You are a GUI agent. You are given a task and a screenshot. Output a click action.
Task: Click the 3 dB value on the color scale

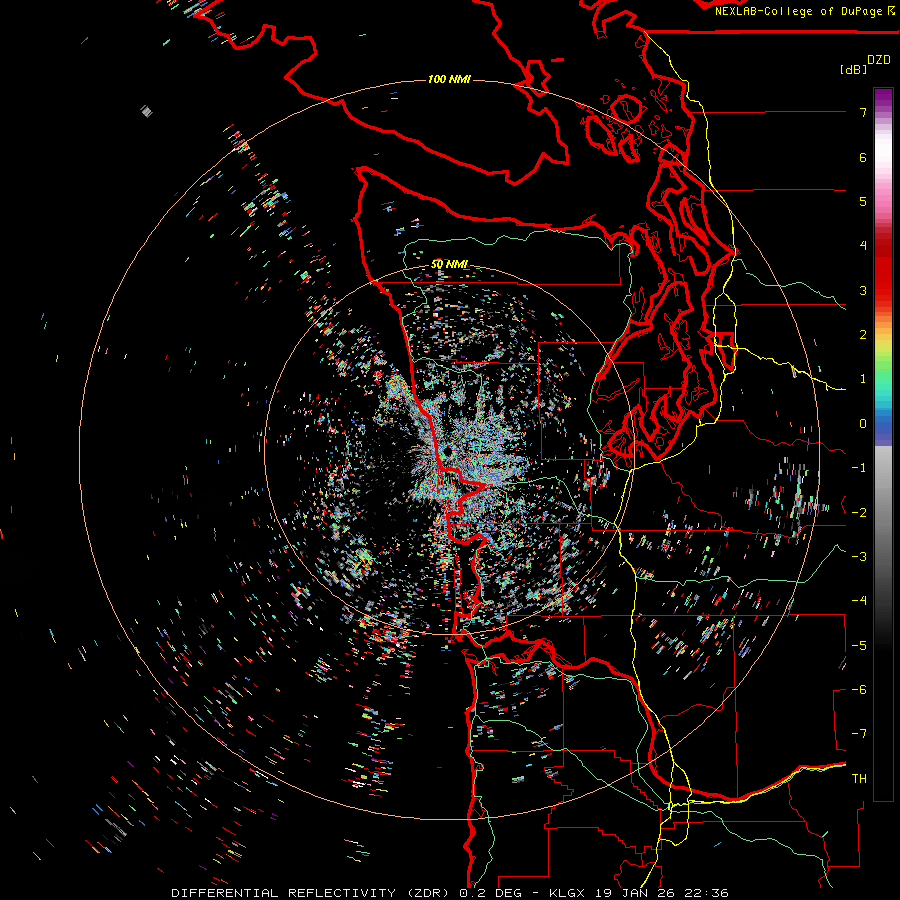coord(863,290)
